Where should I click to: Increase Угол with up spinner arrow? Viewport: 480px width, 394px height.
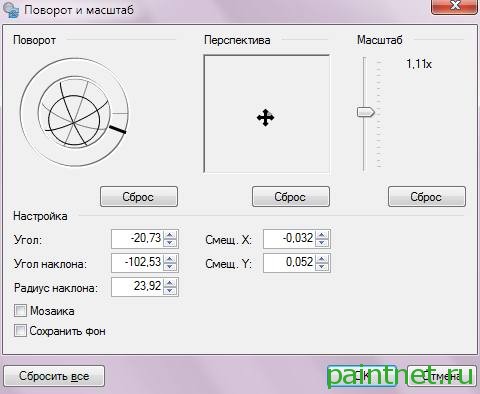coord(170,235)
